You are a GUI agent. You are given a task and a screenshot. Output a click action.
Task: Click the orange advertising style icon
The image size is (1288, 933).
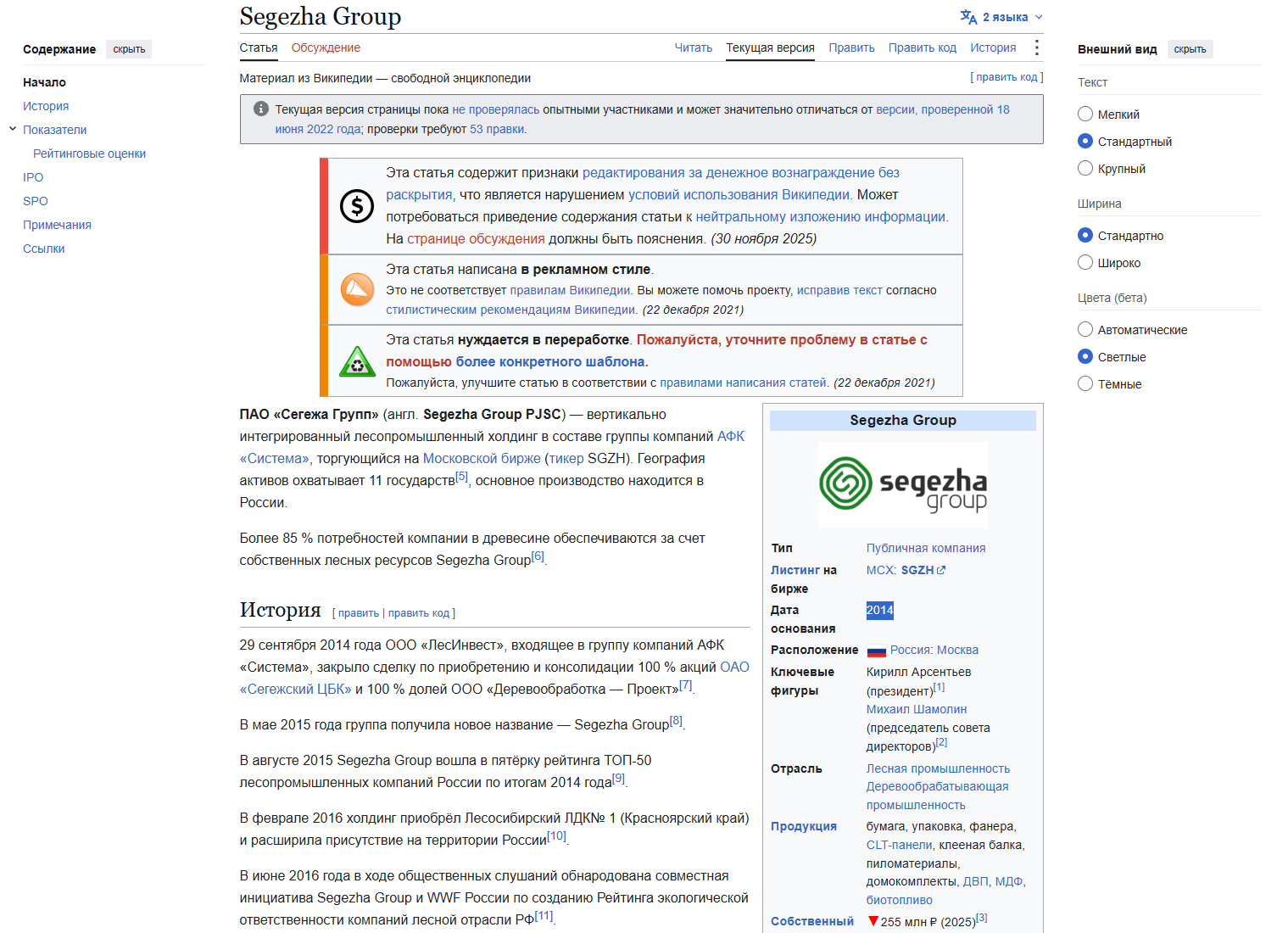pos(357,289)
